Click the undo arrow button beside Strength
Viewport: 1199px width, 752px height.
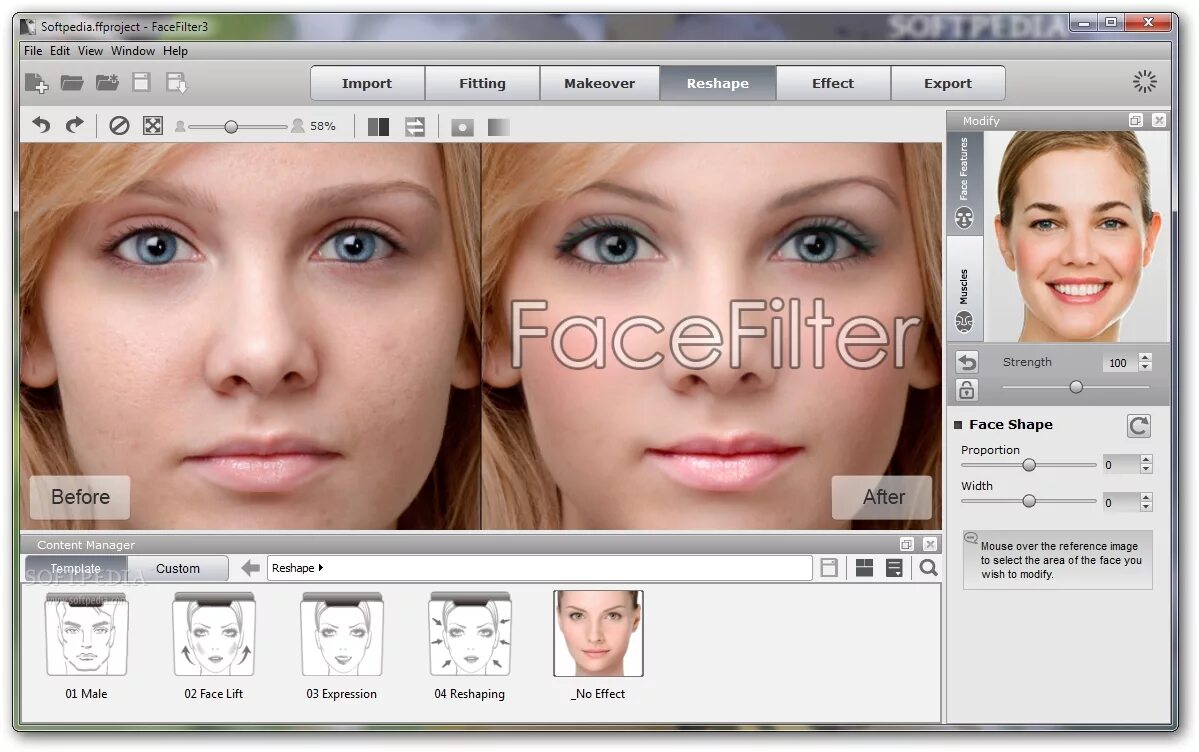tap(967, 362)
